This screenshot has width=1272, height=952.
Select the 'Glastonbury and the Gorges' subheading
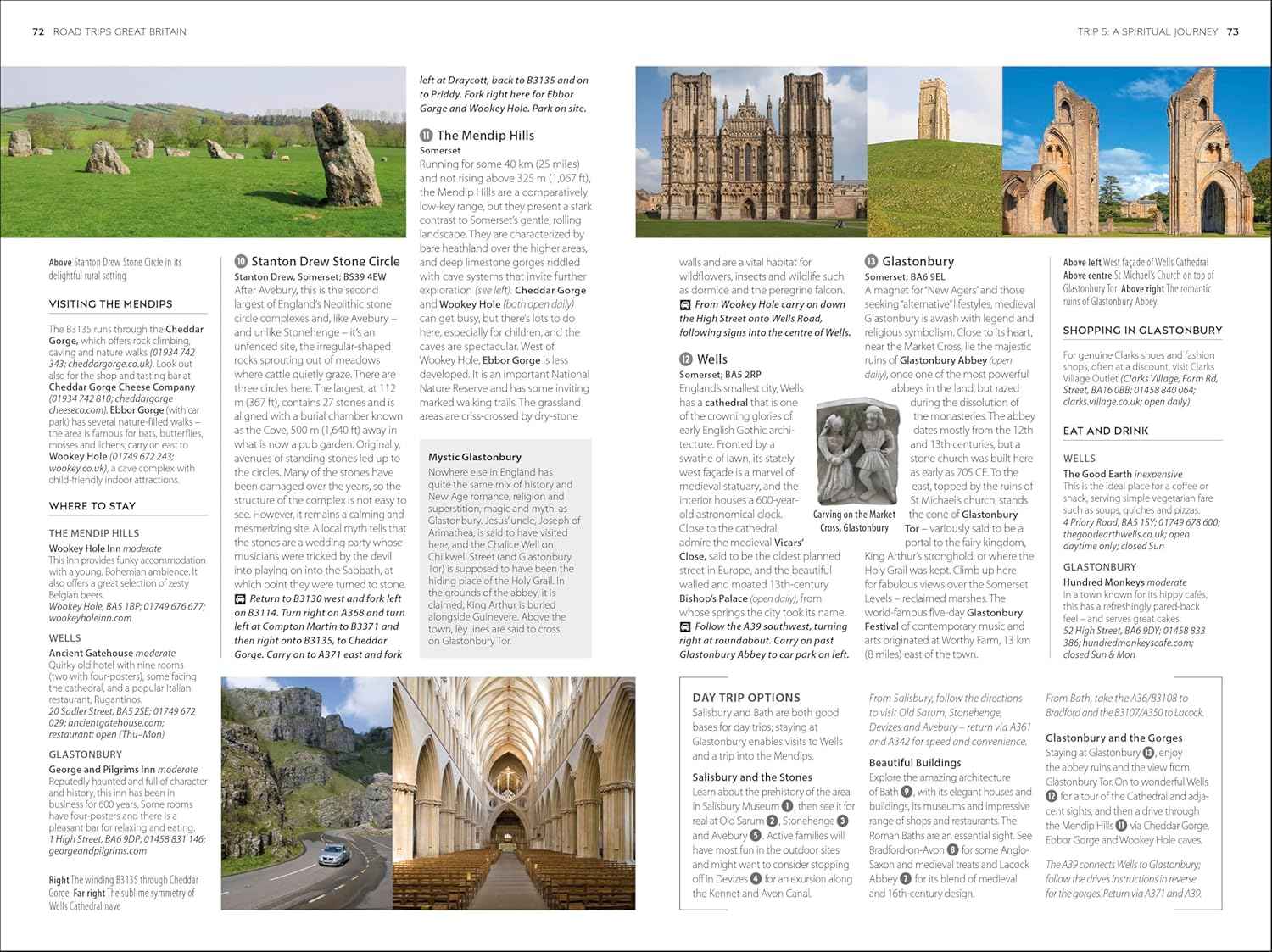1114,738
